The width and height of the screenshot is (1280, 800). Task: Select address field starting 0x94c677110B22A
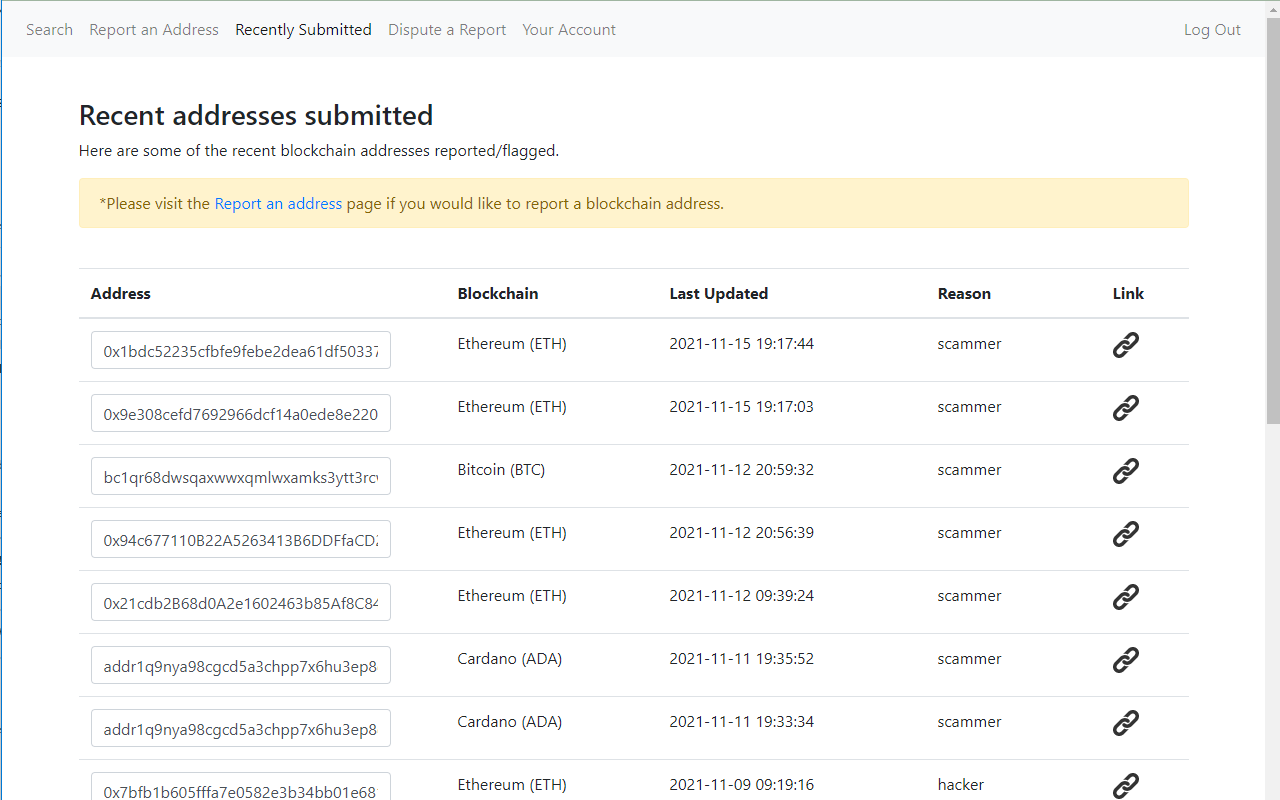241,540
